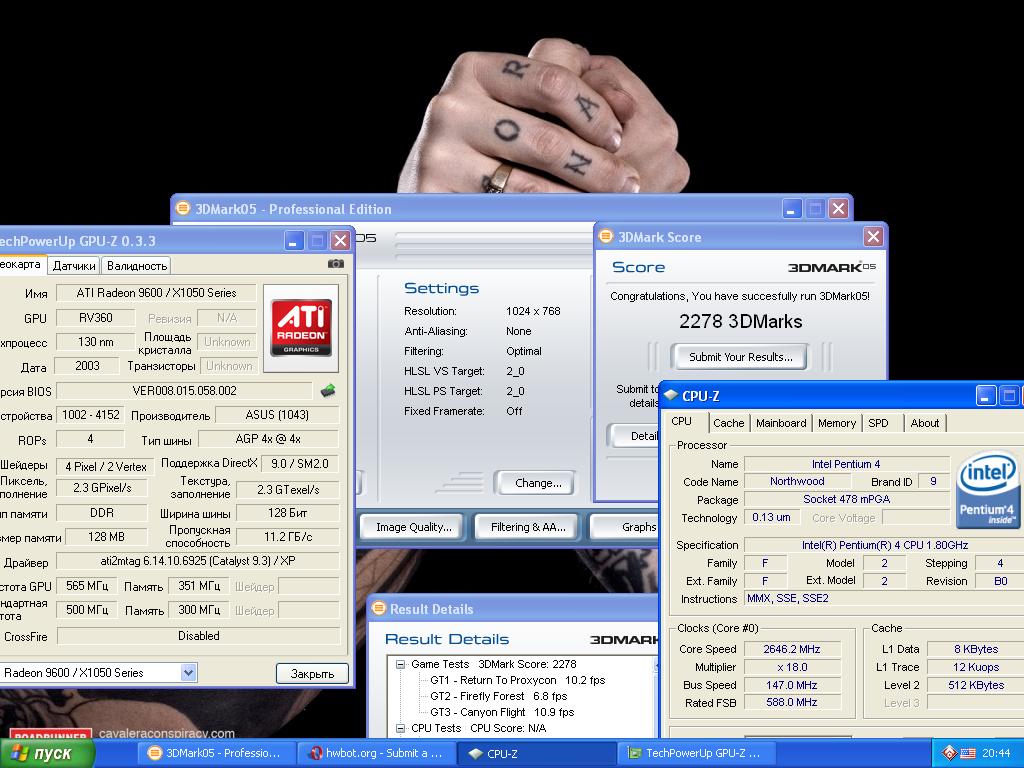1024x768 pixels.
Task: Click the manufacturer field ASUS (1043)
Action: click(277, 415)
